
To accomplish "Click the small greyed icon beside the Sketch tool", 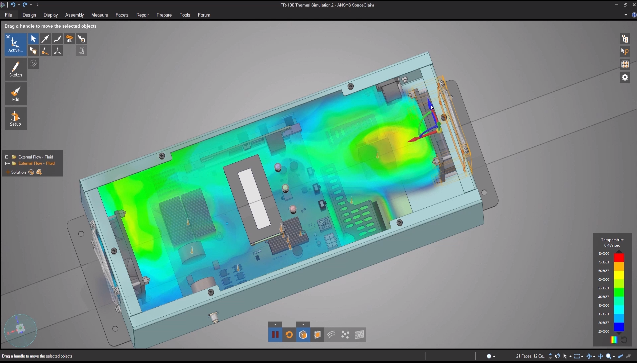I will [34, 63].
